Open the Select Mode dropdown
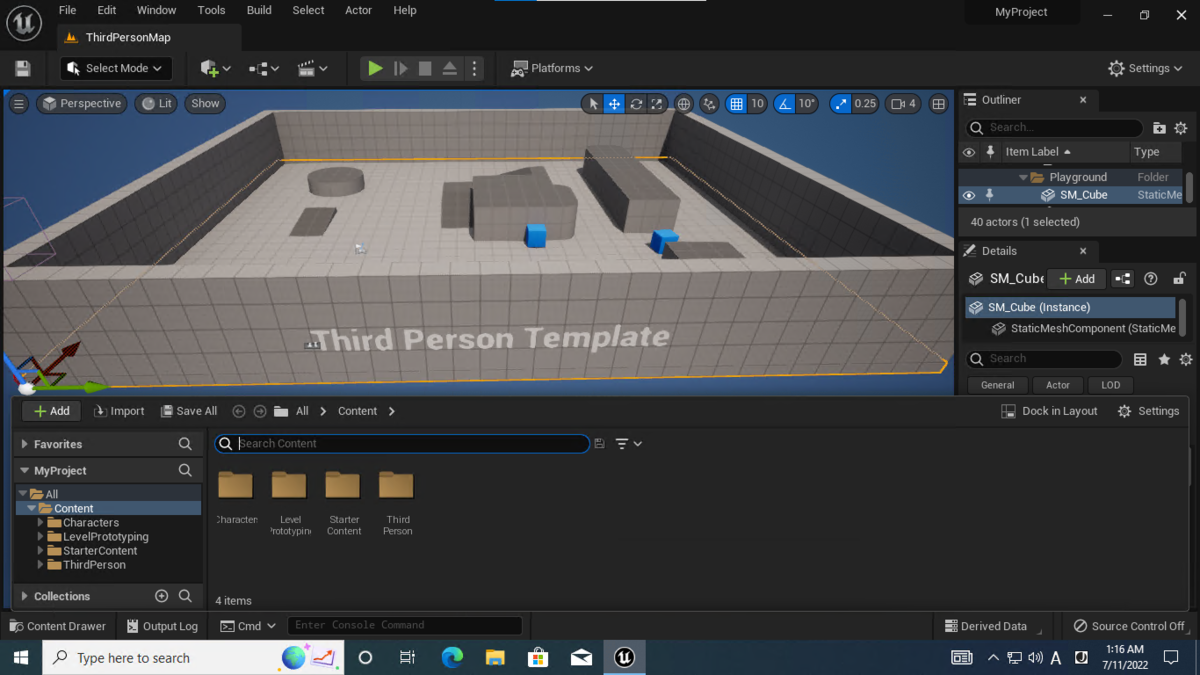This screenshot has width=1200, height=675. click(x=115, y=67)
